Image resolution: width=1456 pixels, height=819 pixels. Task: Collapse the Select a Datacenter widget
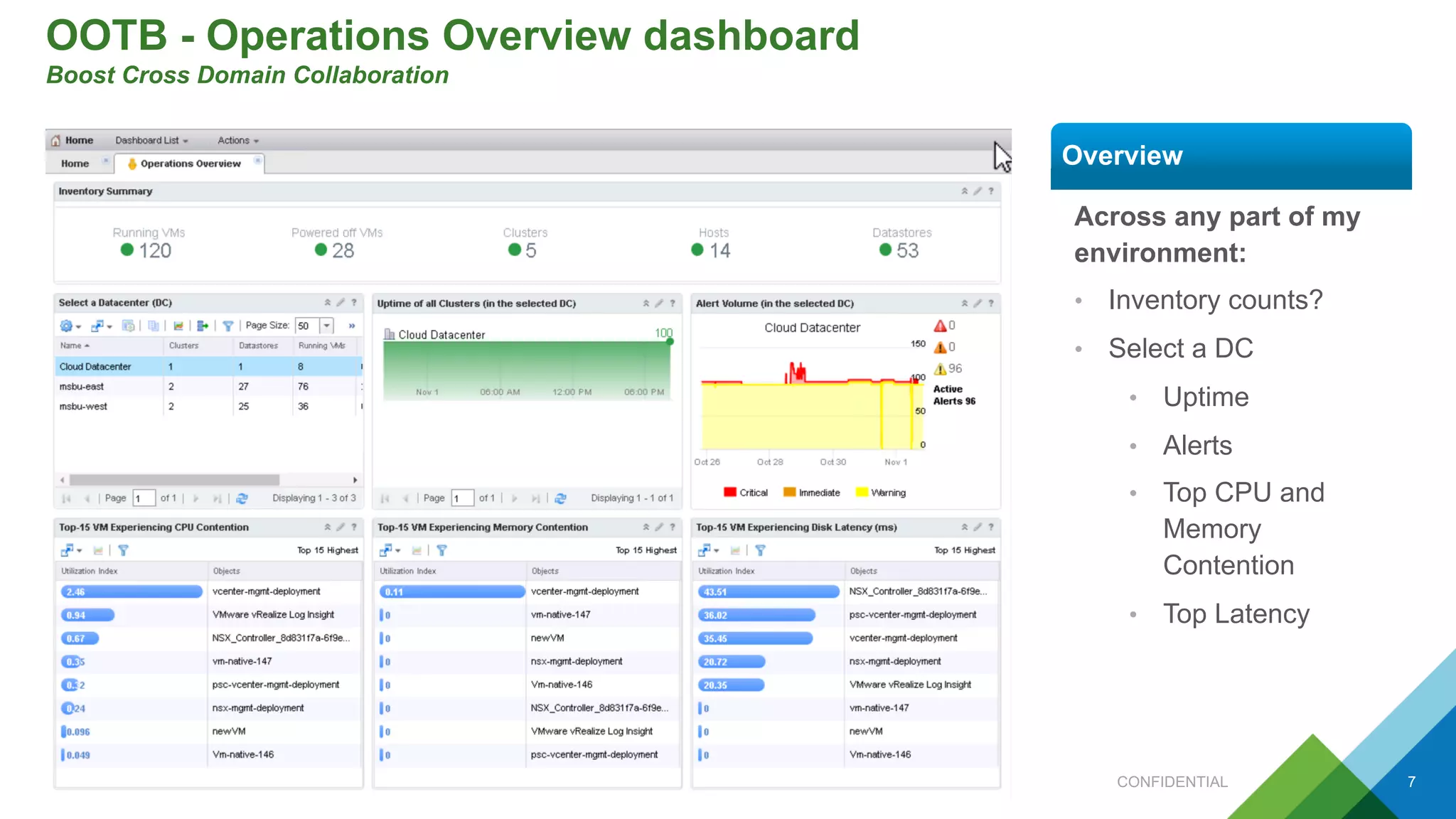pos(328,302)
